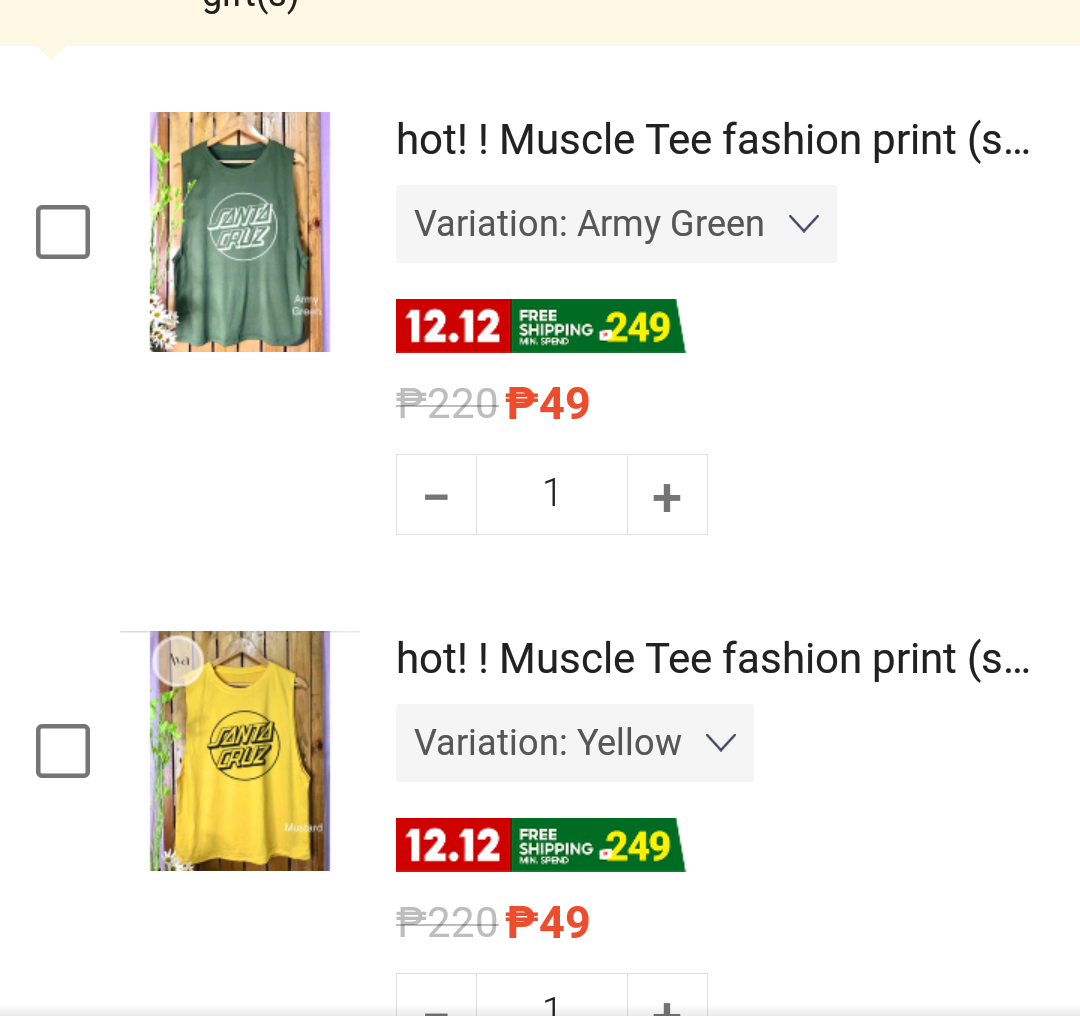Tap the 12.12 badge on Yellow item
Viewport: 1080px width, 1027px height.
pos(453,845)
